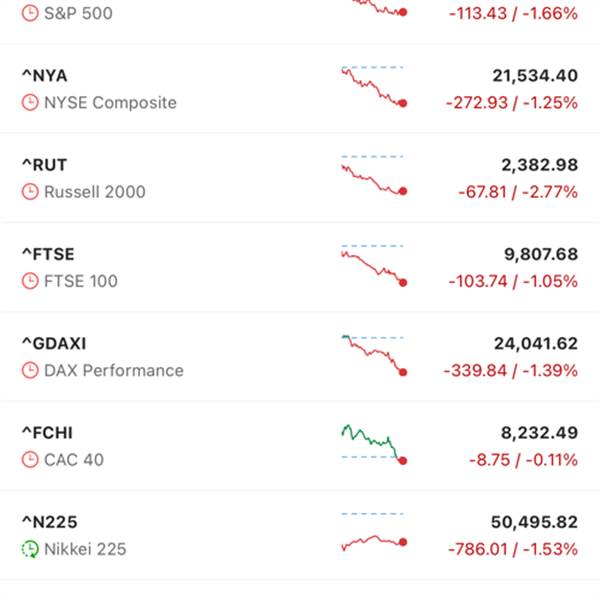Click the clock icon beside NYSE Composite
The height and width of the screenshot is (600, 600).
(29, 103)
